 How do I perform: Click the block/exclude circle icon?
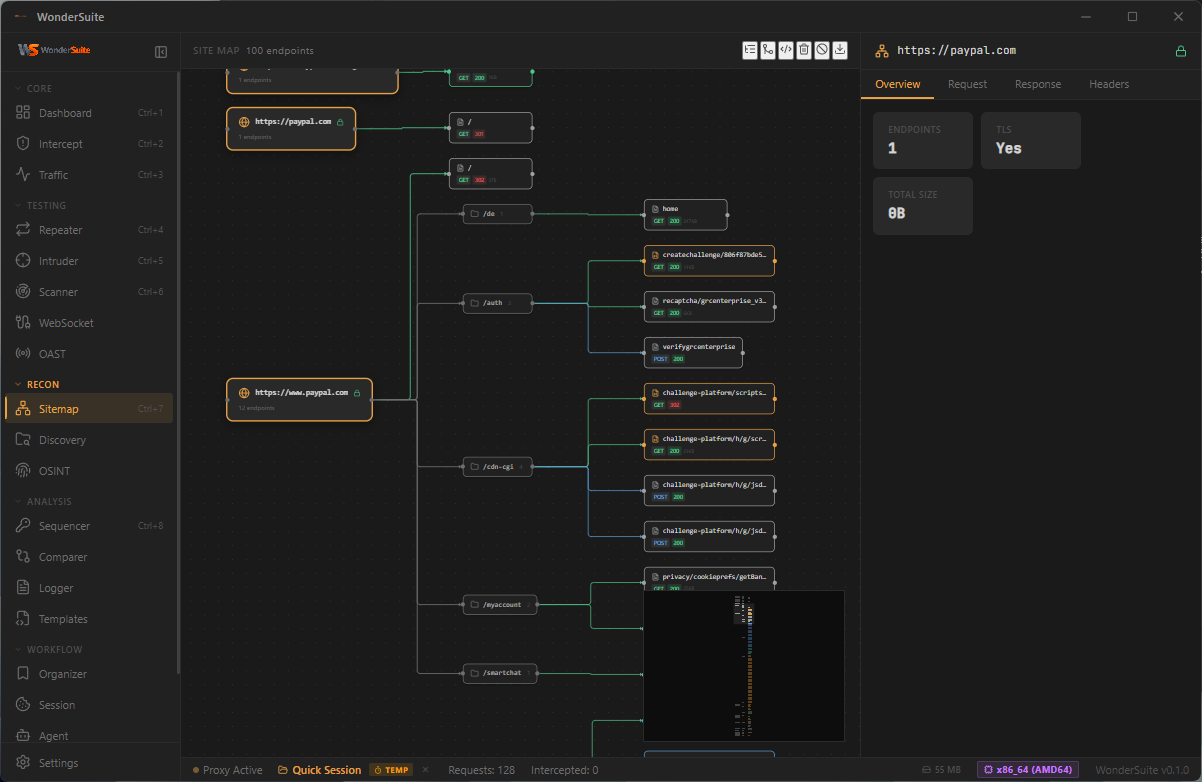822,50
